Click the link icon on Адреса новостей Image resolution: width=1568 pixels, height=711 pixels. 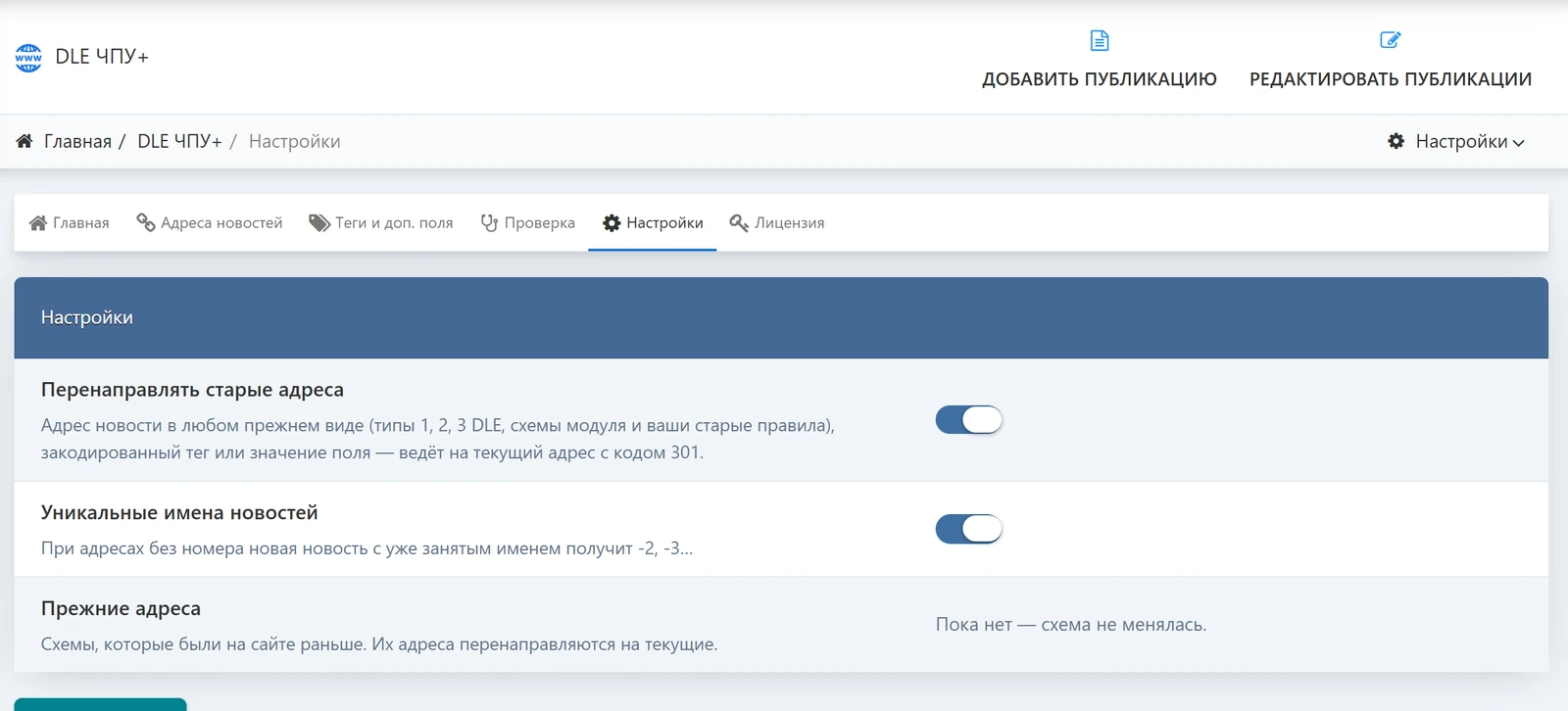(146, 223)
